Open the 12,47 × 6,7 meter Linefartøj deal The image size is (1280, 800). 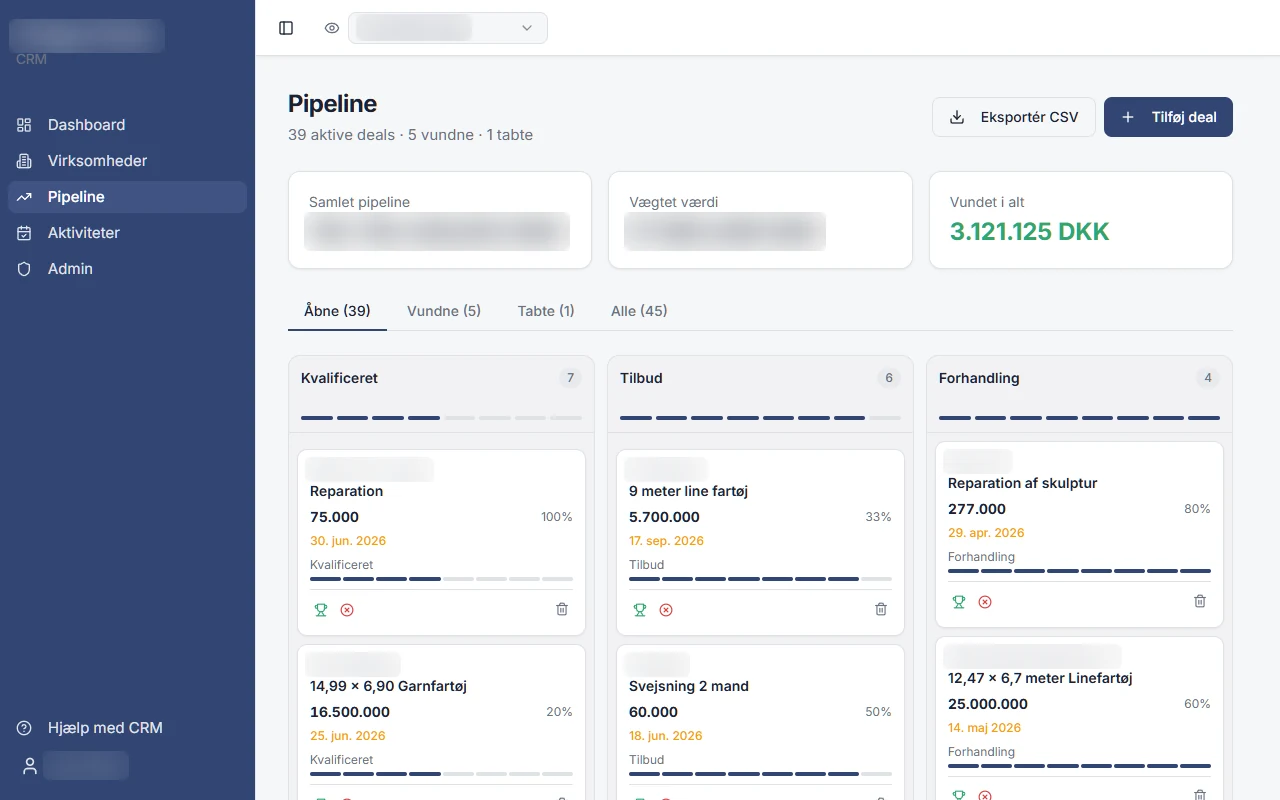[x=1040, y=678]
